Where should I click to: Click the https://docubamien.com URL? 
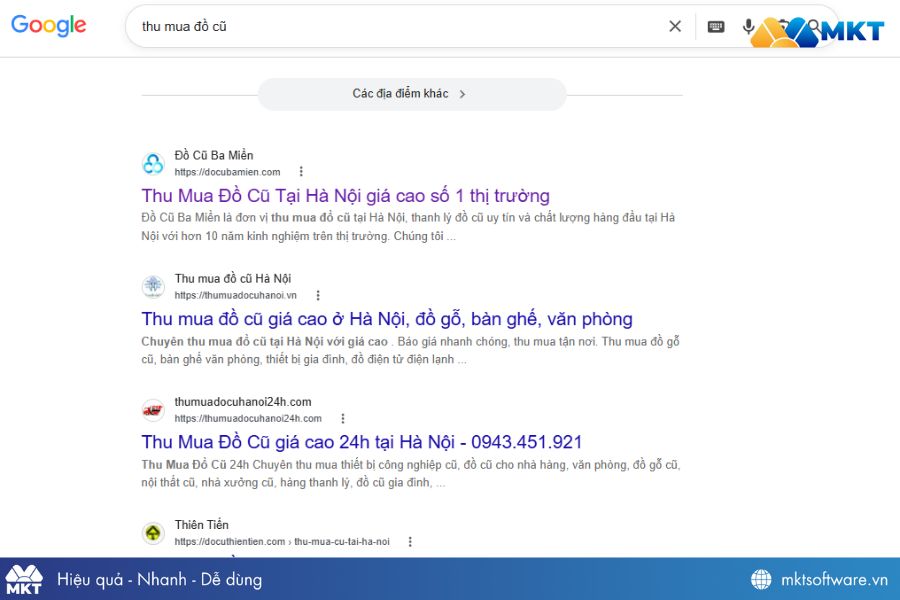[x=227, y=172]
